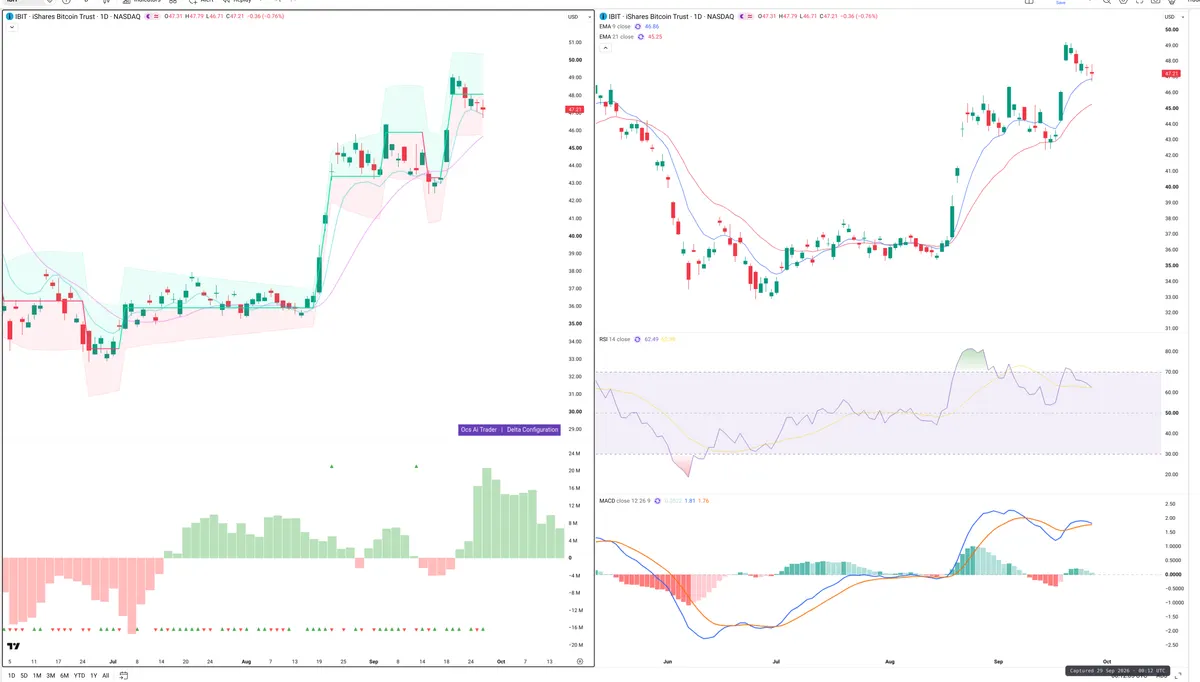1200x682 pixels.
Task: Click the IBIT symbol logo in left chart
Action: [x=9, y=16]
